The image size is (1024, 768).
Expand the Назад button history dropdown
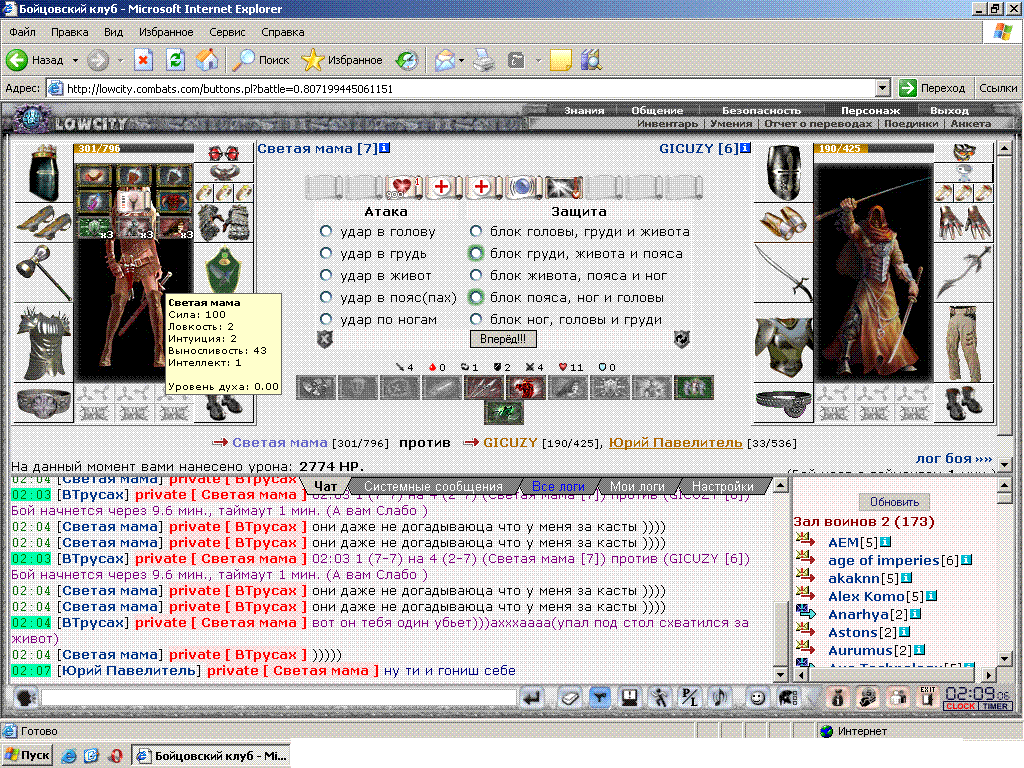pos(75,60)
